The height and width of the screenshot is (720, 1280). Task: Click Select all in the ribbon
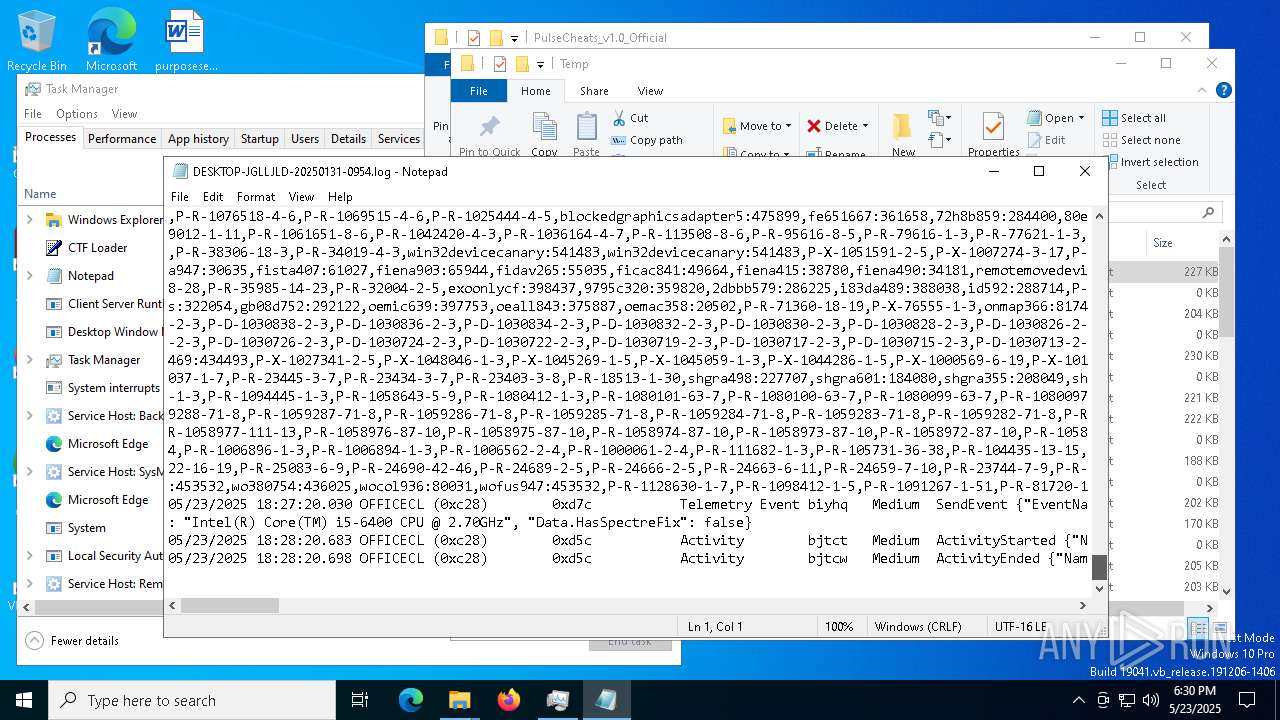tap(1134, 118)
